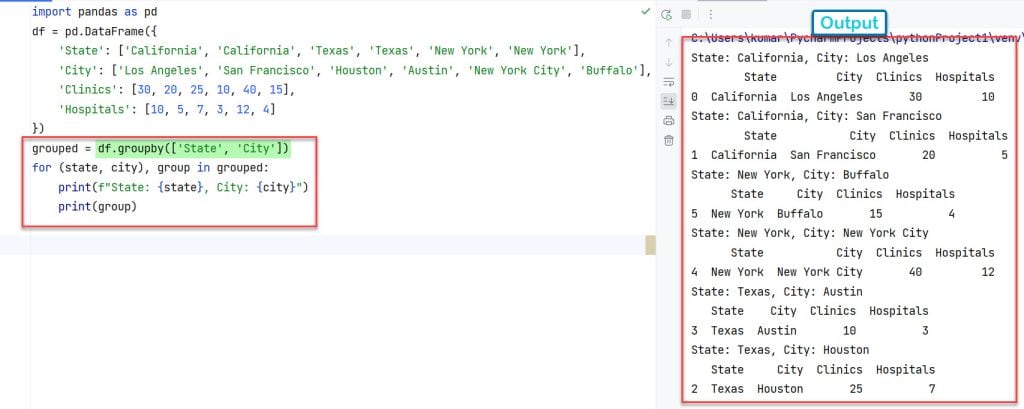Click the output row '3 Texas Austin'
1024x409 pixels.
pyautogui.click(x=810, y=331)
